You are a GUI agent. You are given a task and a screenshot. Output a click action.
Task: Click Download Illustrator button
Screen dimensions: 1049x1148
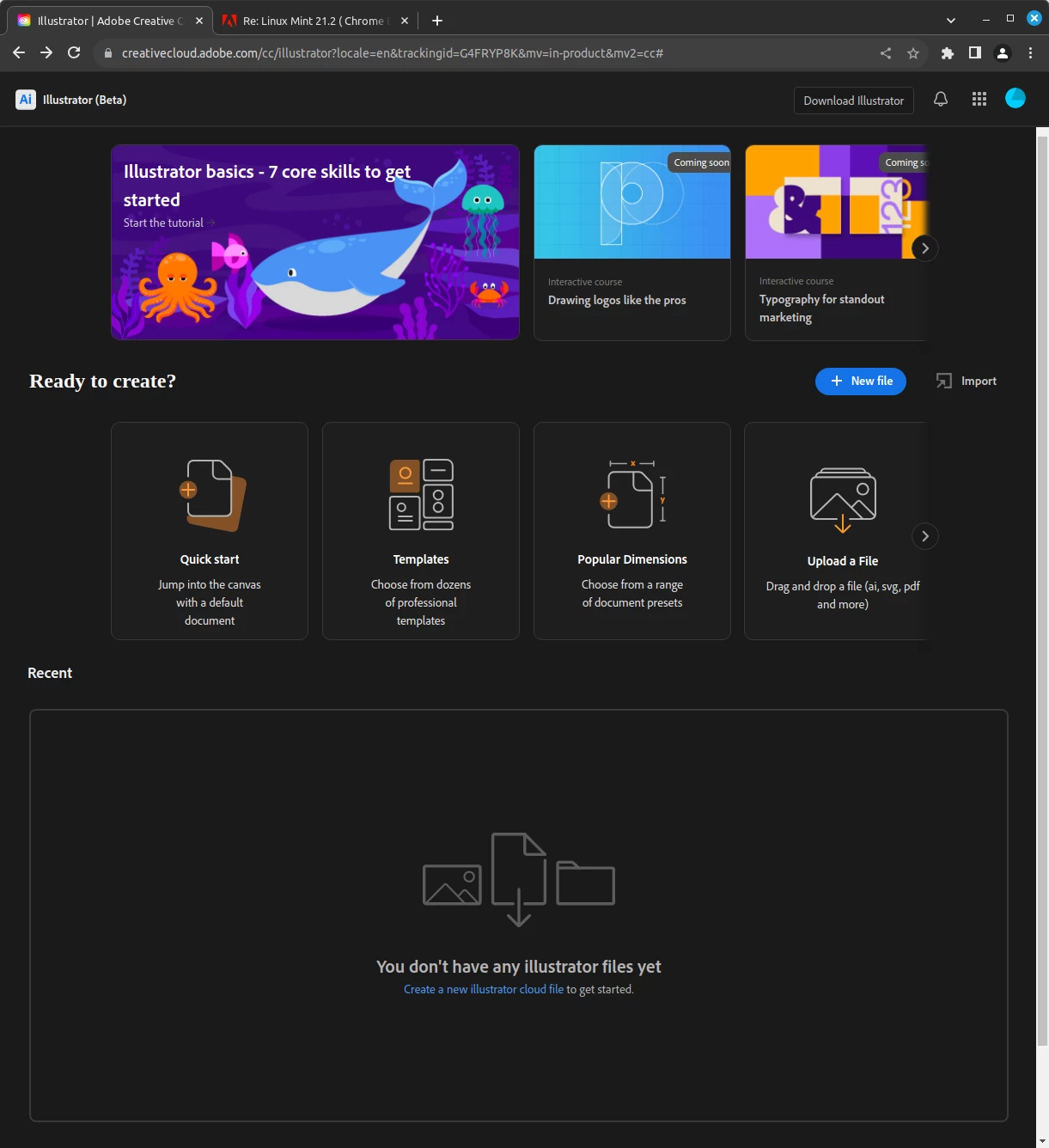[854, 101]
